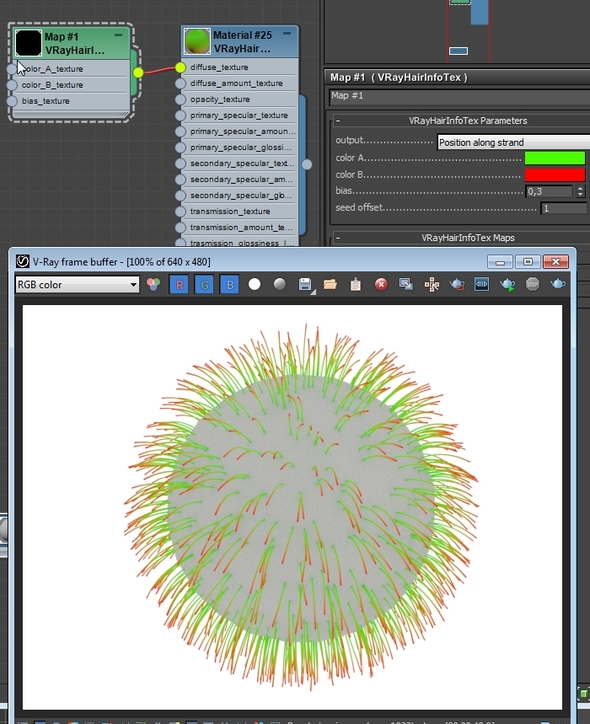Open the RGB color channel dropdown

coord(77,284)
